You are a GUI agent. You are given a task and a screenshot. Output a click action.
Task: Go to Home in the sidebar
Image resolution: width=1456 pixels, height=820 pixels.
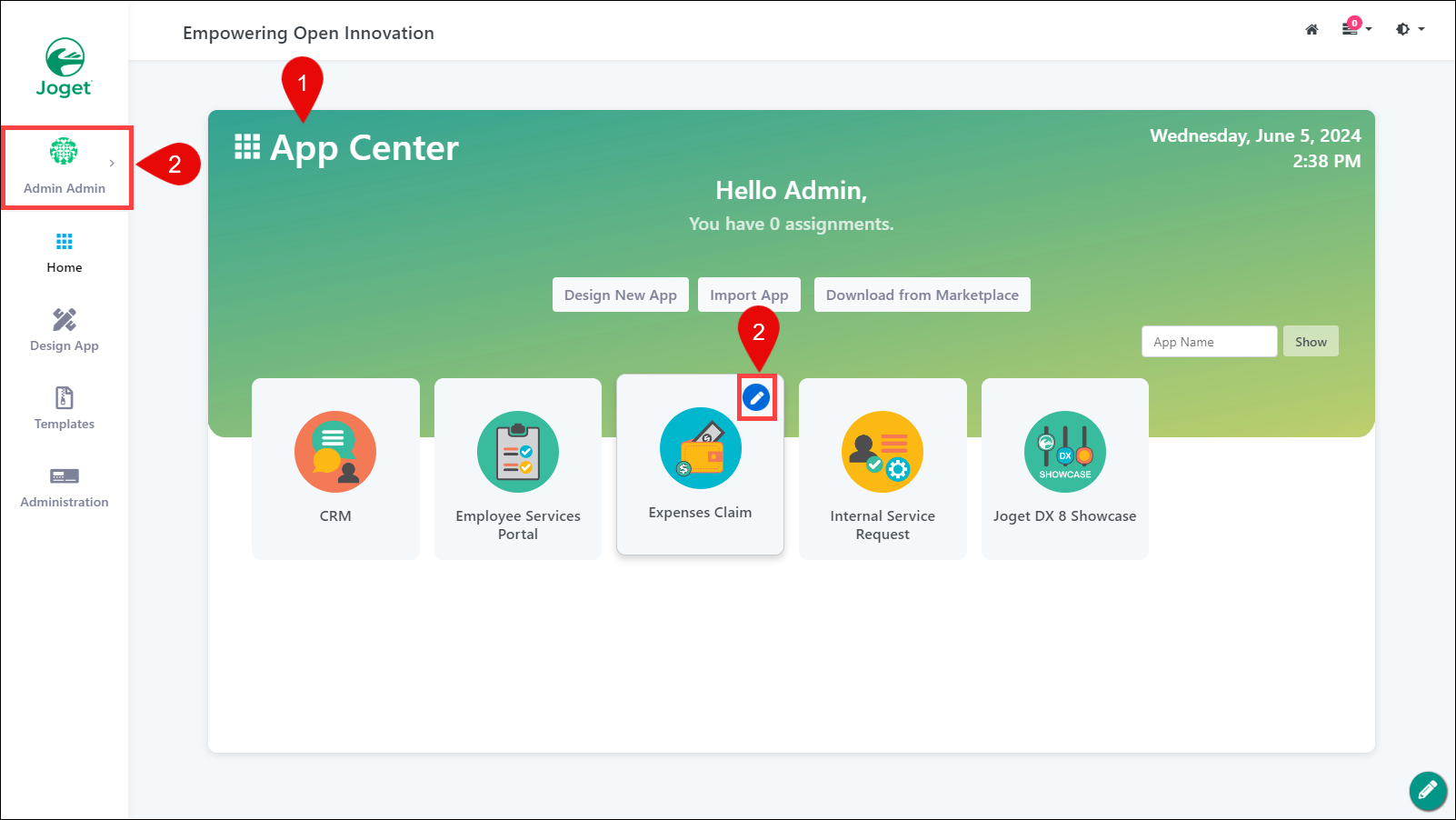click(65, 253)
